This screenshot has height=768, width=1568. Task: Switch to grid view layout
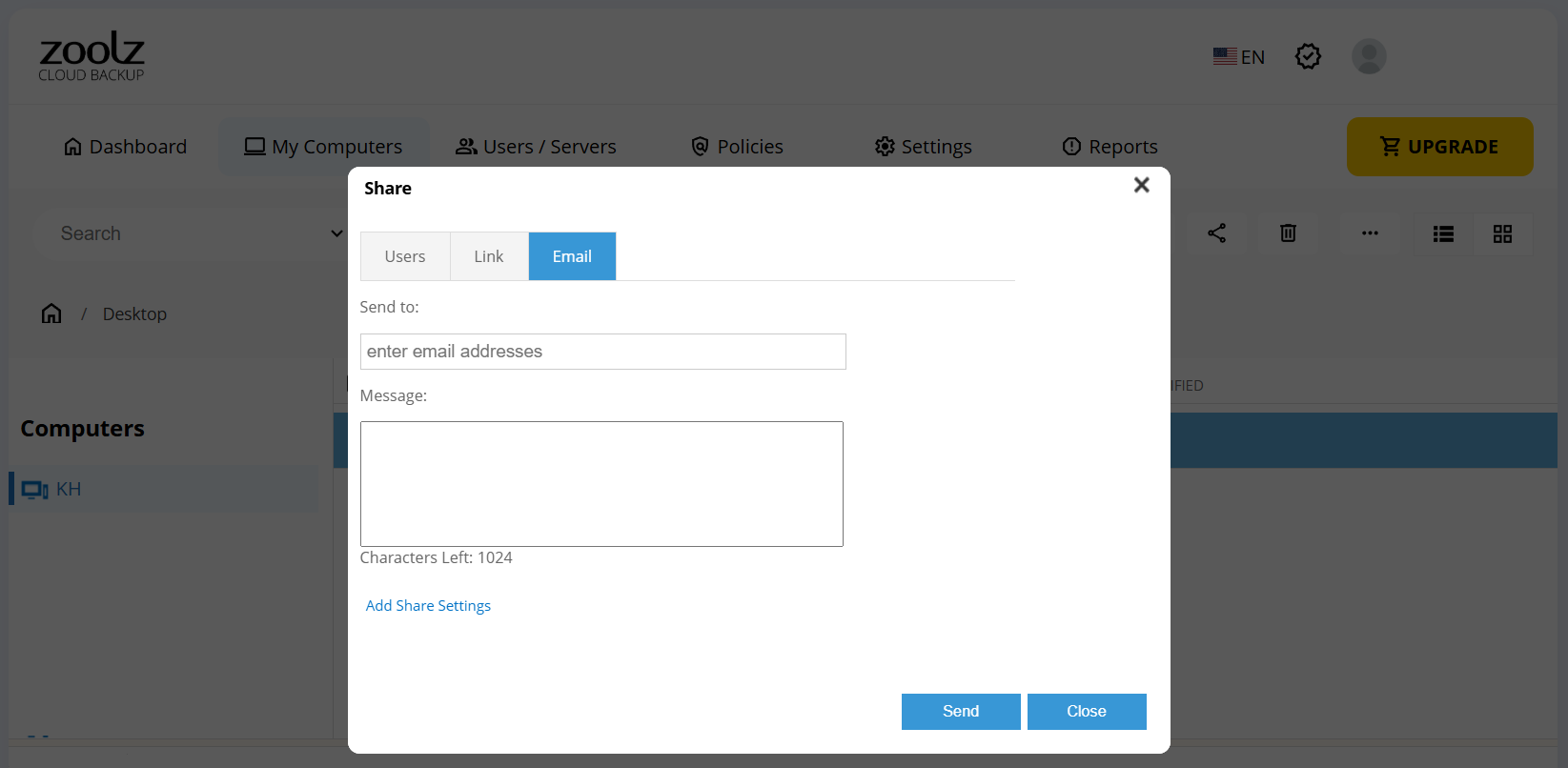(1502, 234)
